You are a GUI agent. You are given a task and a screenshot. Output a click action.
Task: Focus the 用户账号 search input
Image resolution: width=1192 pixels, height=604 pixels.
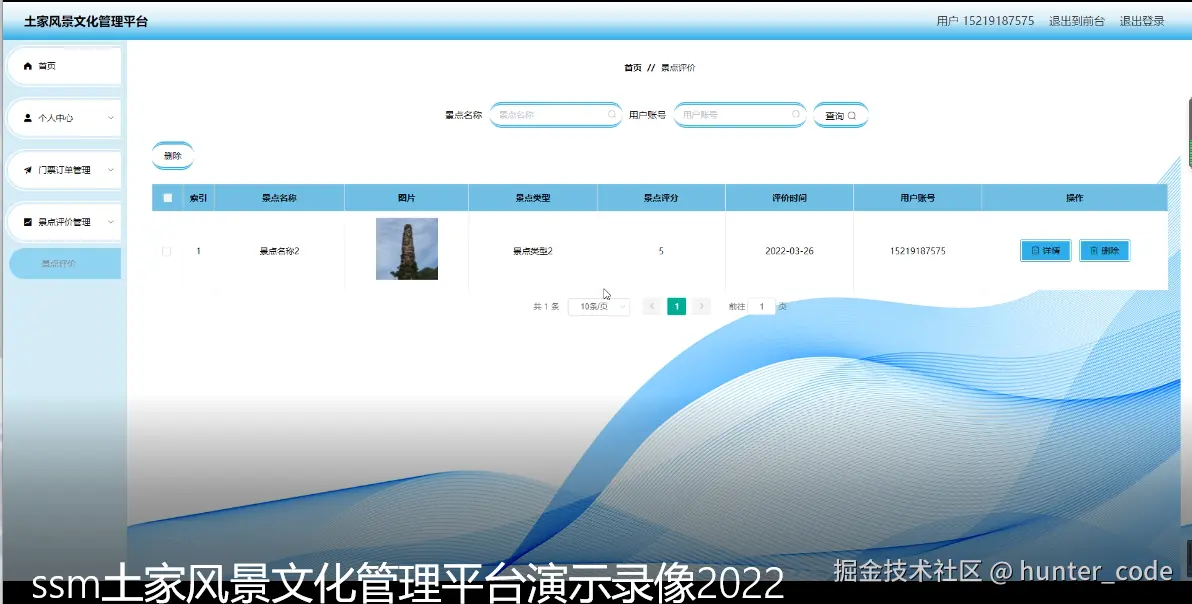click(740, 115)
